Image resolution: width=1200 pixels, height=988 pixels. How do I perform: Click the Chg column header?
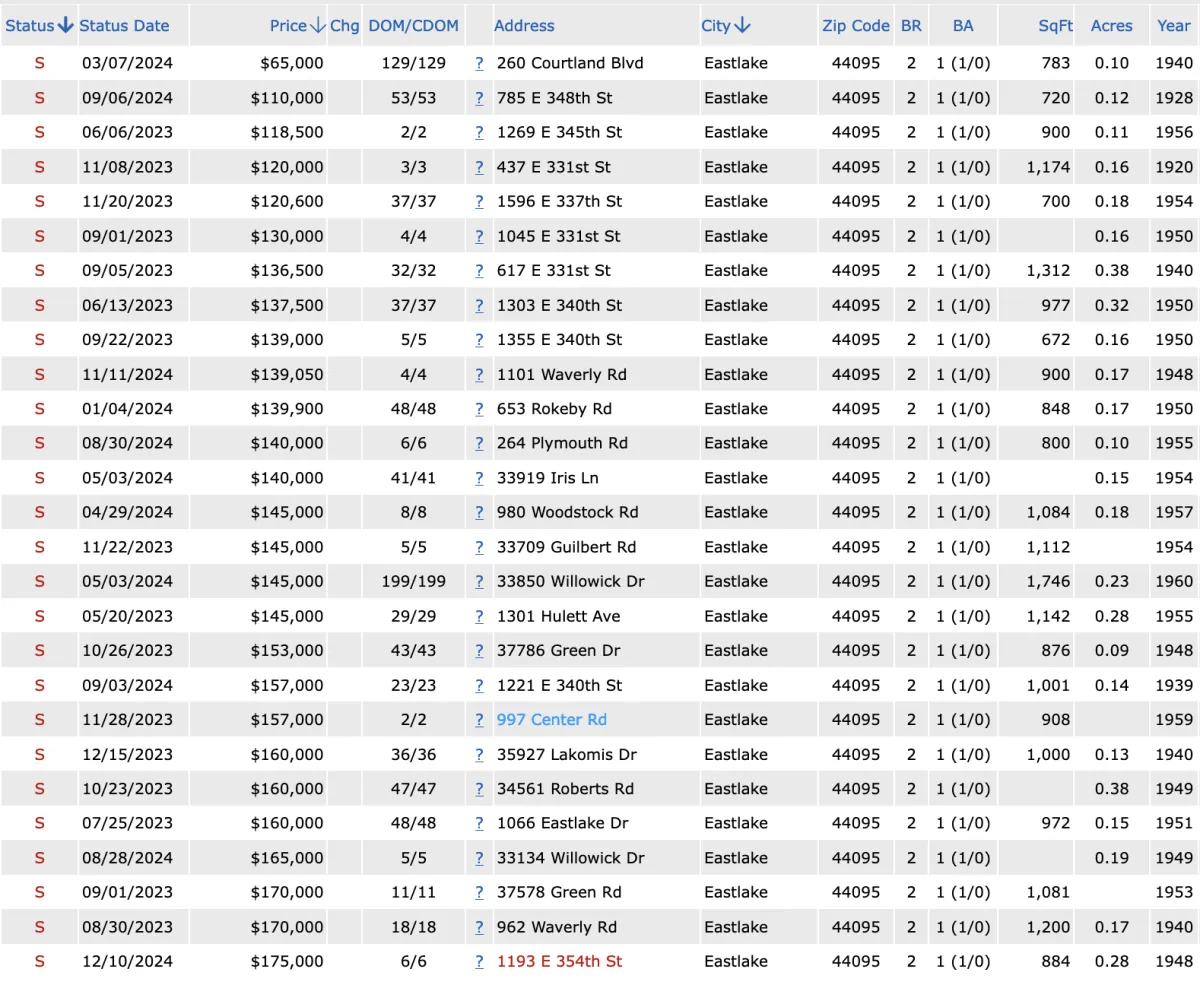tap(344, 26)
